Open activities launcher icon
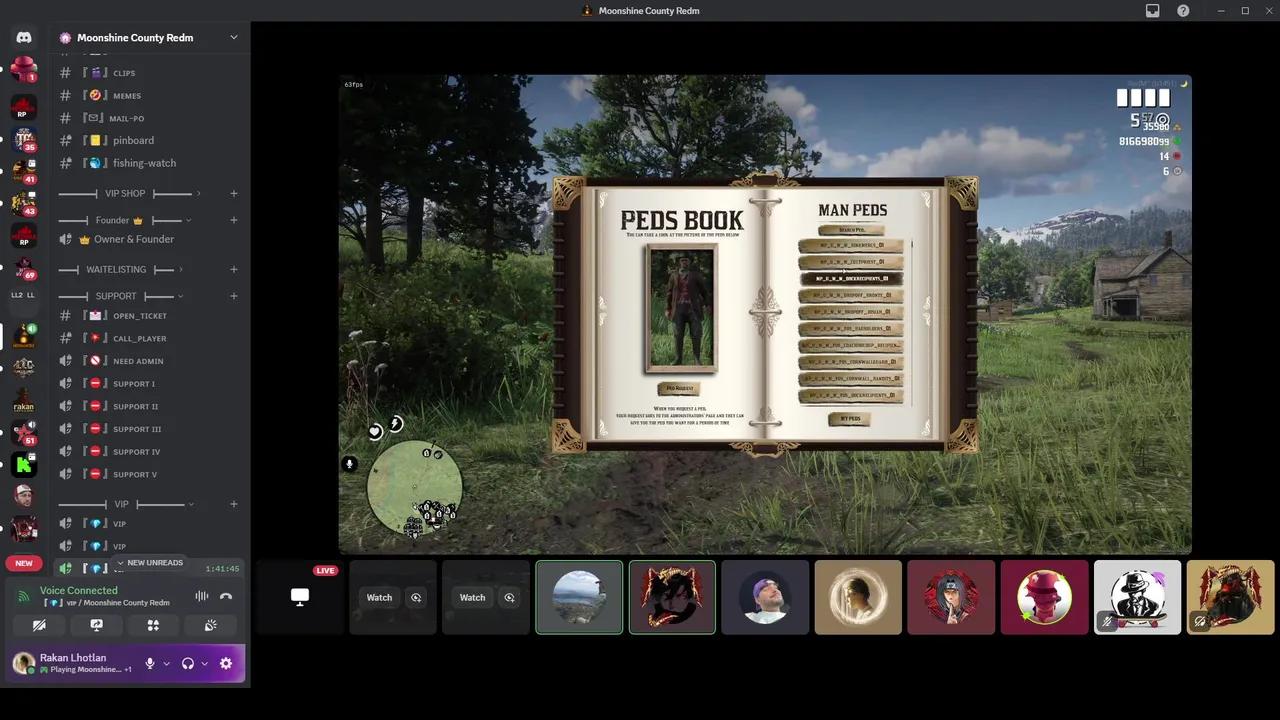Viewport: 1280px width, 720px height. 153,625
